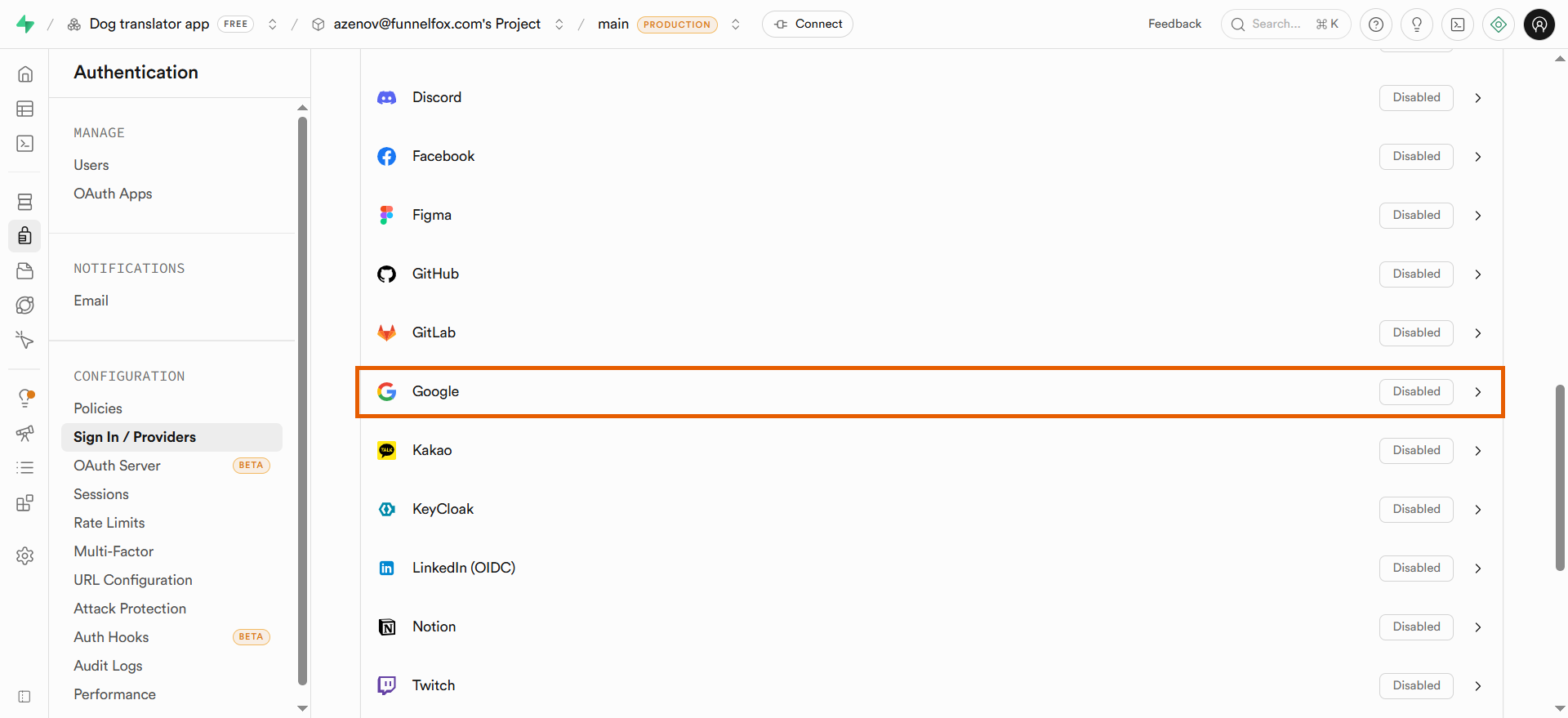Image resolution: width=1568 pixels, height=718 pixels.
Task: Open the Users menu item
Action: (91, 165)
